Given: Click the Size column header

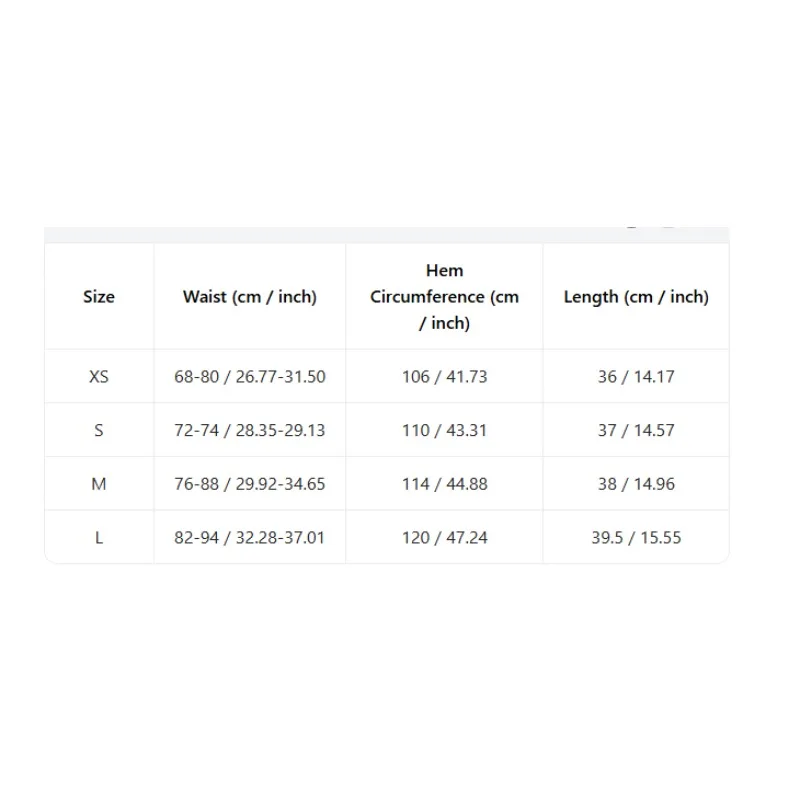Looking at the screenshot, I should [x=99, y=296].
